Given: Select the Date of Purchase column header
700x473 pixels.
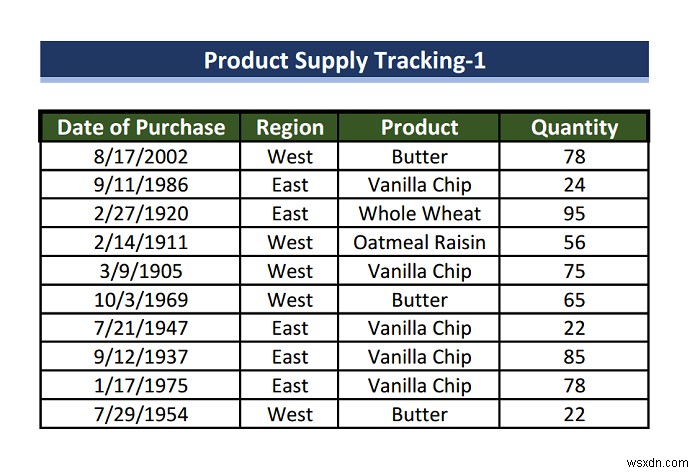Looking at the screenshot, I should pos(140,127).
